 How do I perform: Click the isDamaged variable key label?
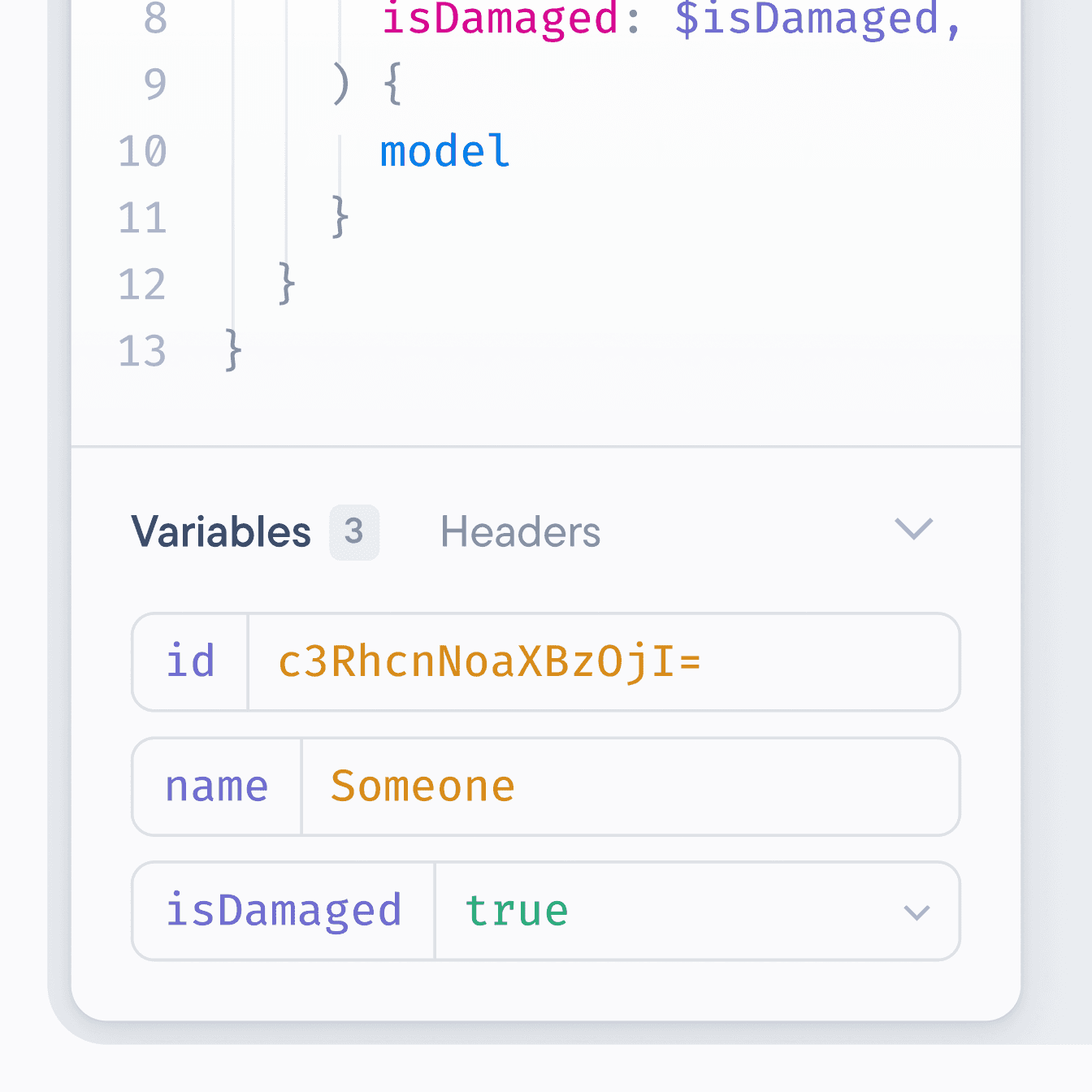[284, 910]
